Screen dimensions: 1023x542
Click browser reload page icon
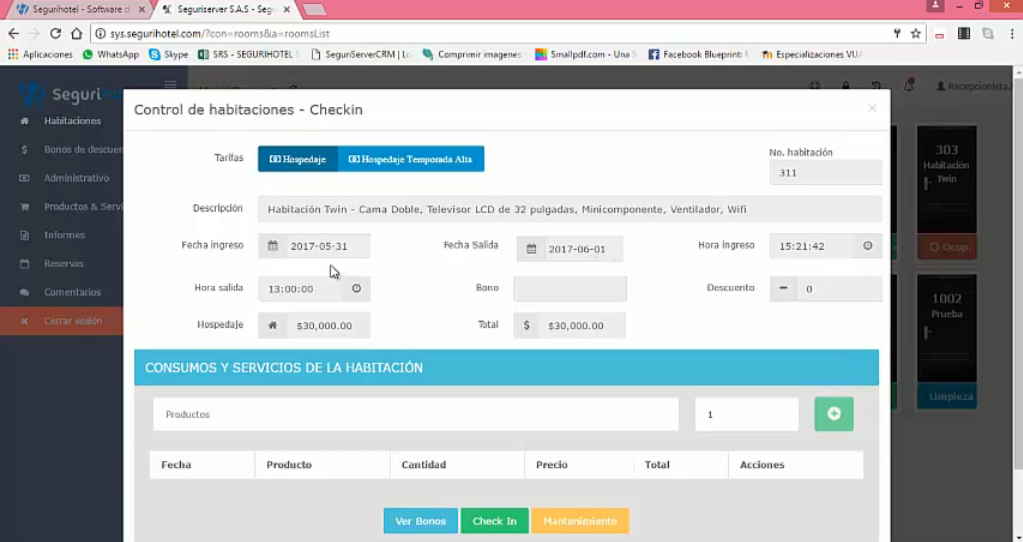[55, 33]
